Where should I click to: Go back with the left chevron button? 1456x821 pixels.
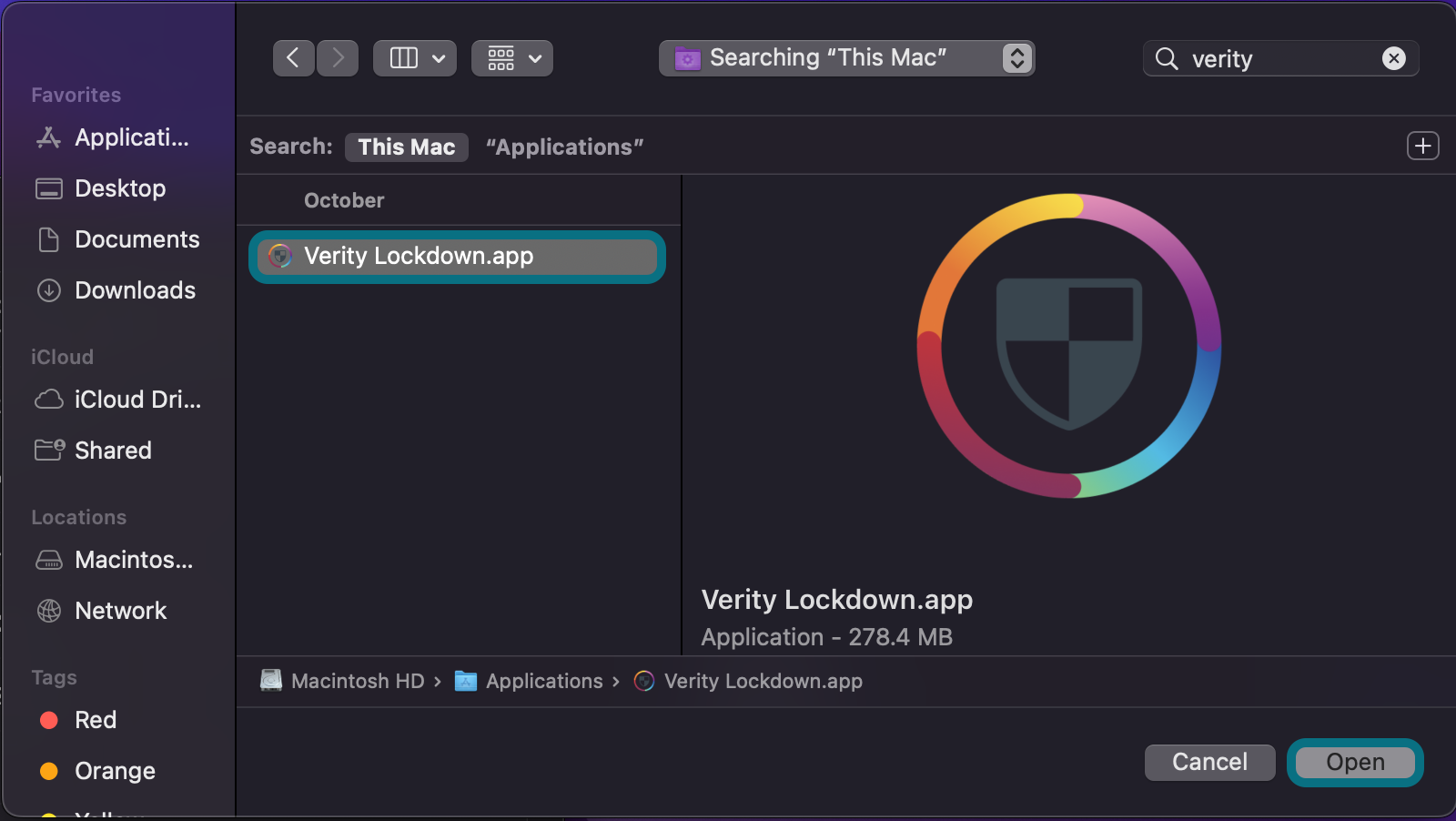(x=293, y=58)
